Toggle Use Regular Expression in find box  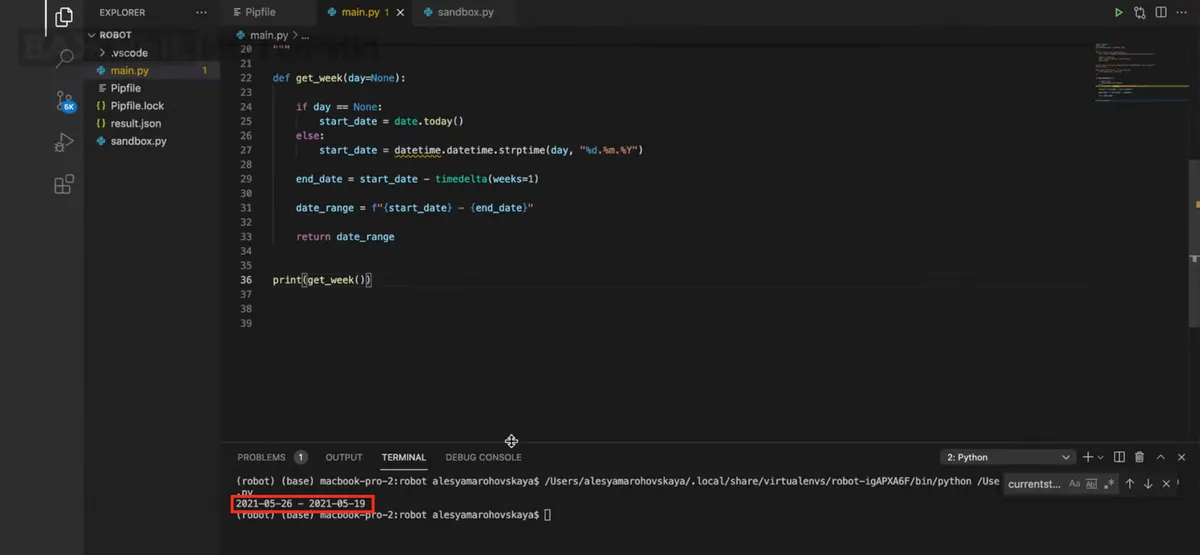pyautogui.click(x=1109, y=484)
